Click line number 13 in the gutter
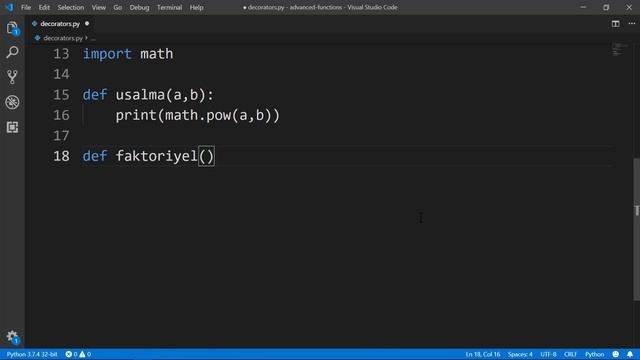This screenshot has width=640, height=360. click(x=61, y=54)
